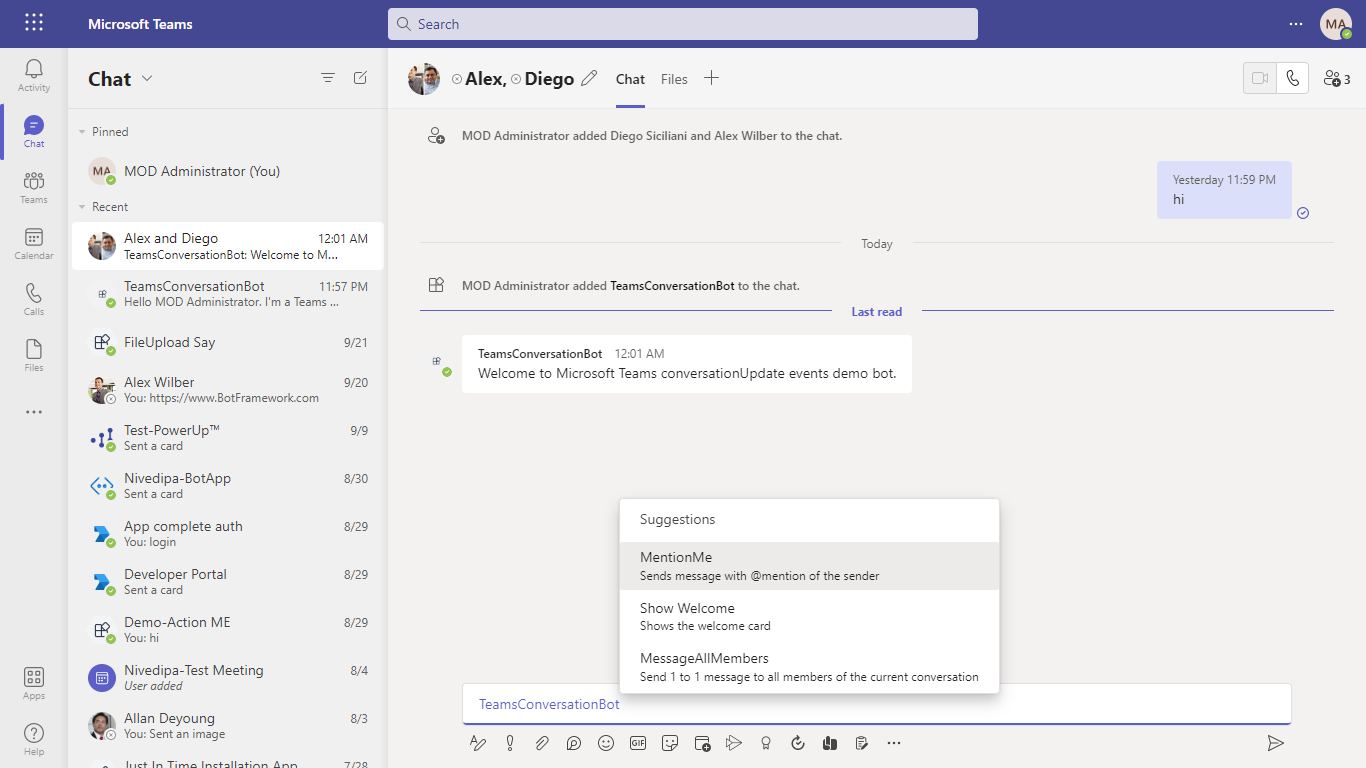Open the Test-PowerUp chat

pos(227,438)
